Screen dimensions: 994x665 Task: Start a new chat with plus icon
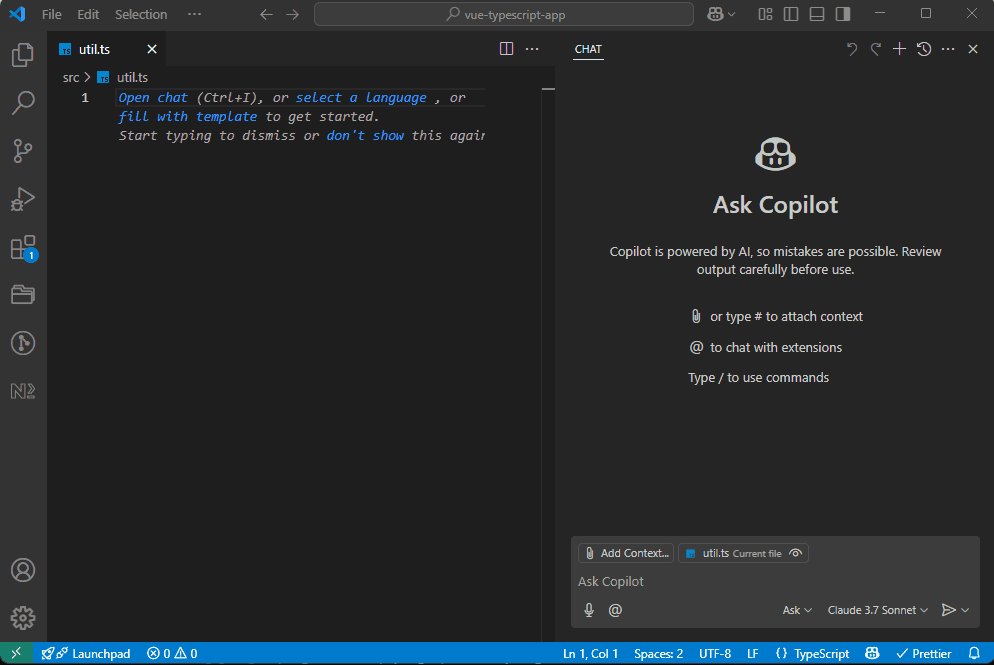pyautogui.click(x=899, y=49)
